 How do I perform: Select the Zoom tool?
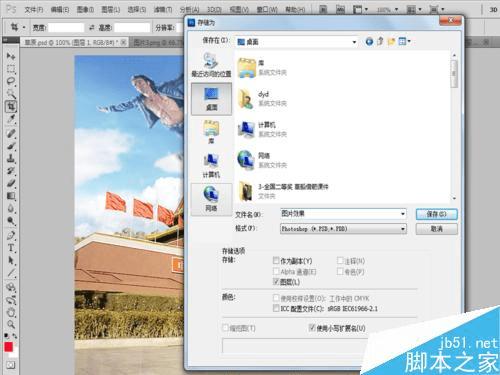tap(11, 324)
